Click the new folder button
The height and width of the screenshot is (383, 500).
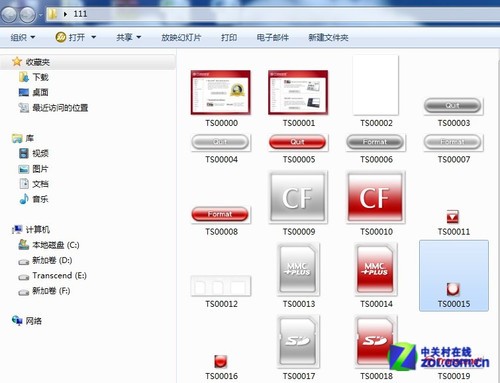click(x=328, y=37)
